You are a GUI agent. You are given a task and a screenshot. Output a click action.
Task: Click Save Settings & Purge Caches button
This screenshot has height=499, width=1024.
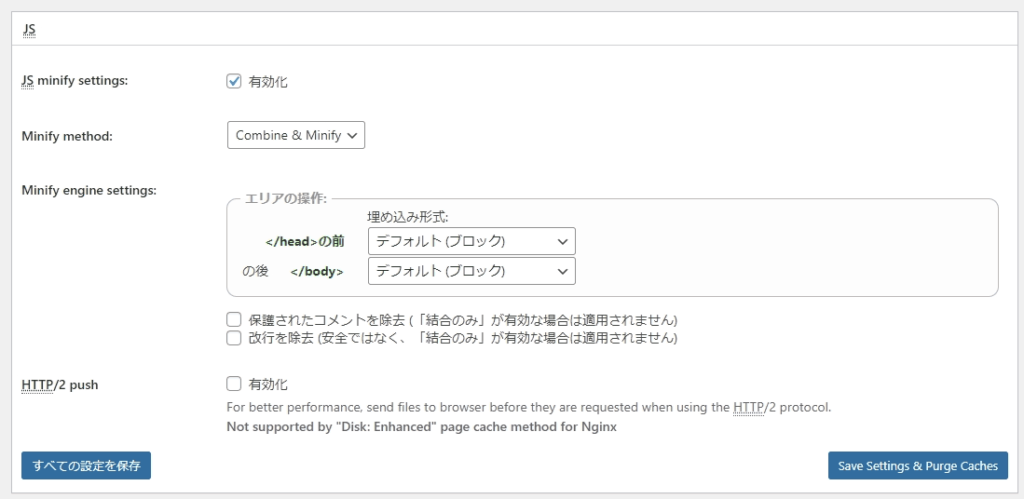918,466
